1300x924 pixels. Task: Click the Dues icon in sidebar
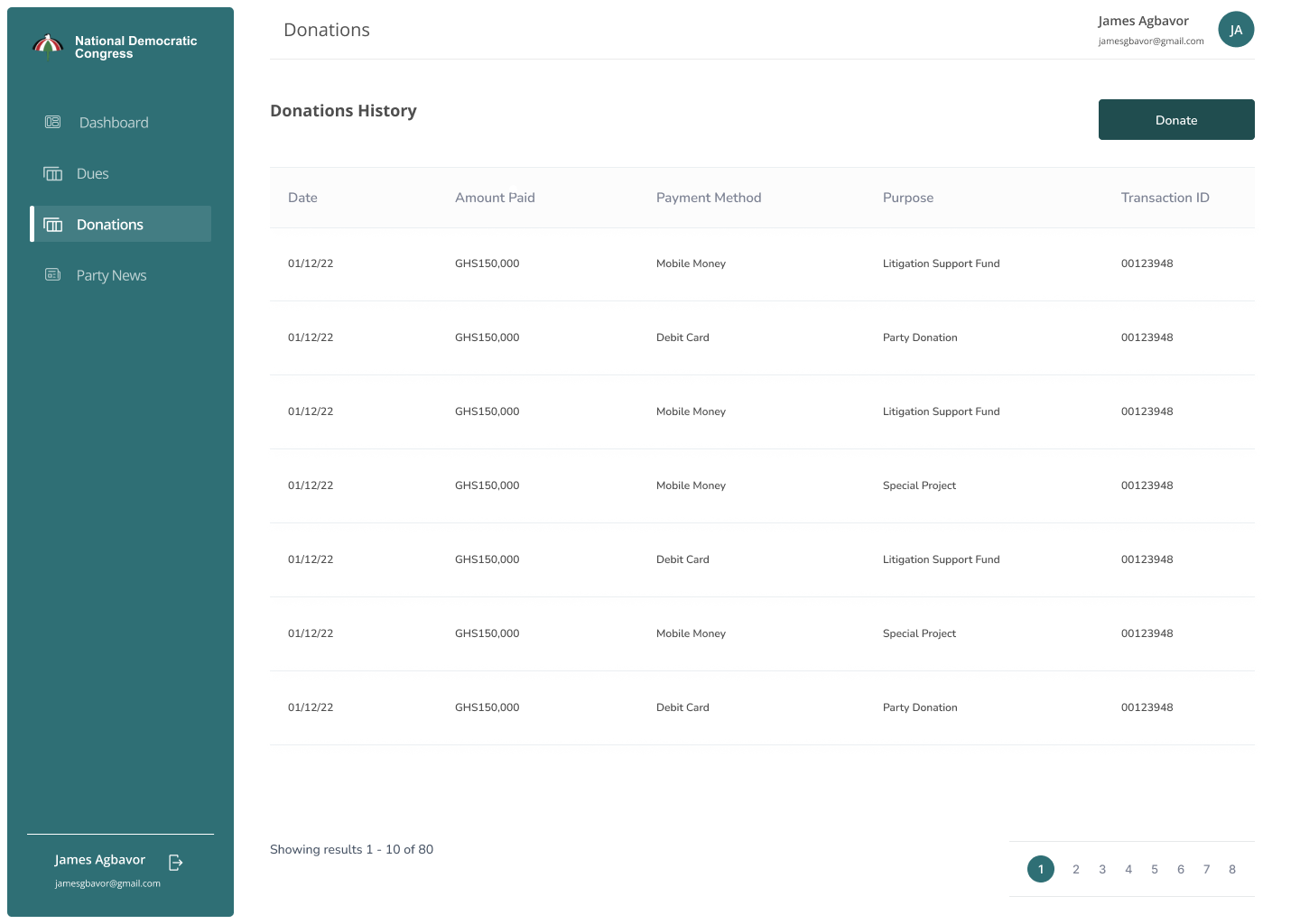coord(53,173)
